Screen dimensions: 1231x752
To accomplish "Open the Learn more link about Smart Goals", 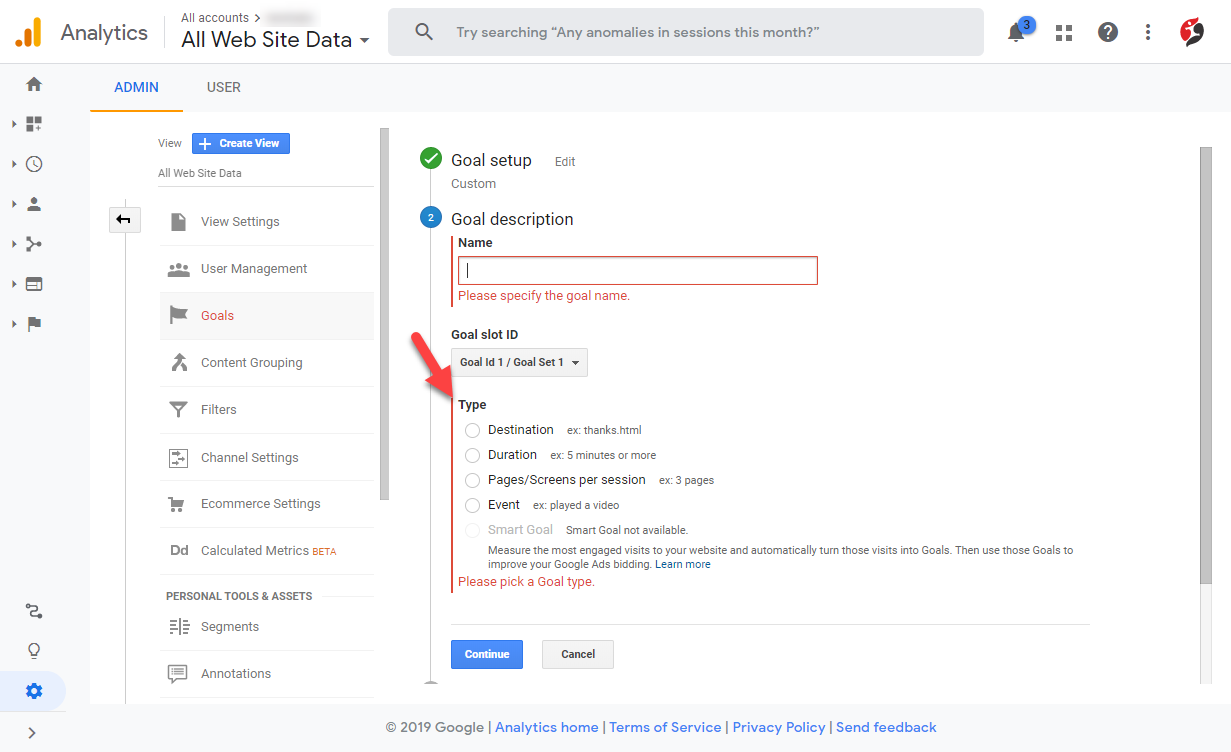I will (x=683, y=563).
